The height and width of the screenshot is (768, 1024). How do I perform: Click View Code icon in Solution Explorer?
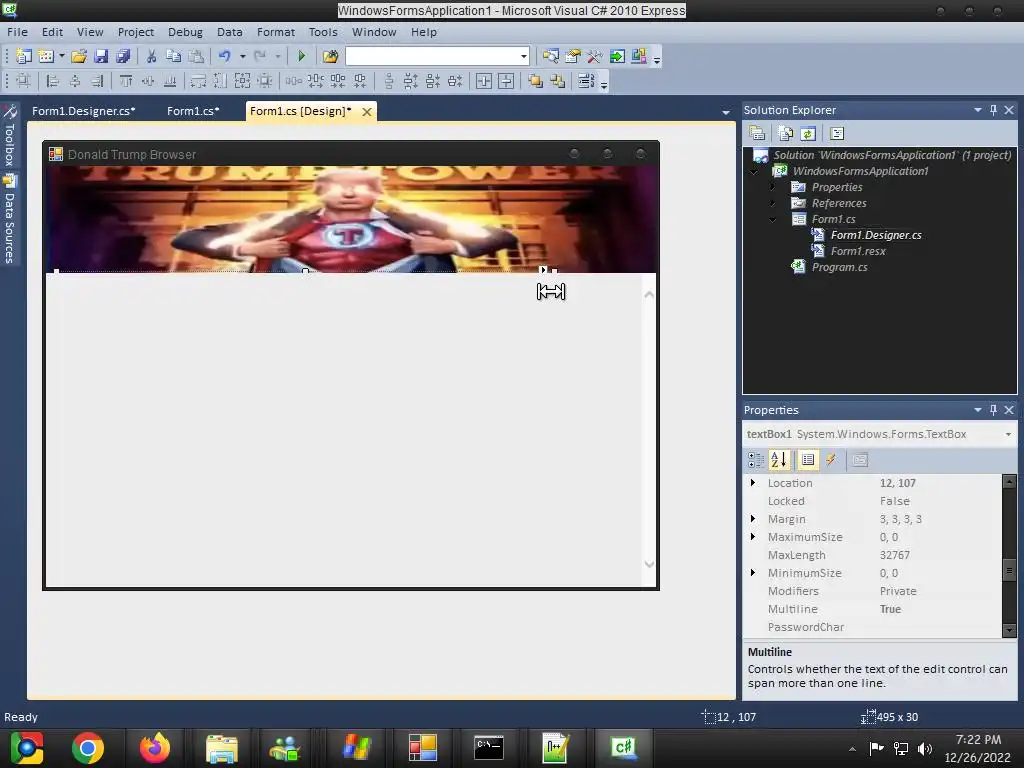coord(837,133)
